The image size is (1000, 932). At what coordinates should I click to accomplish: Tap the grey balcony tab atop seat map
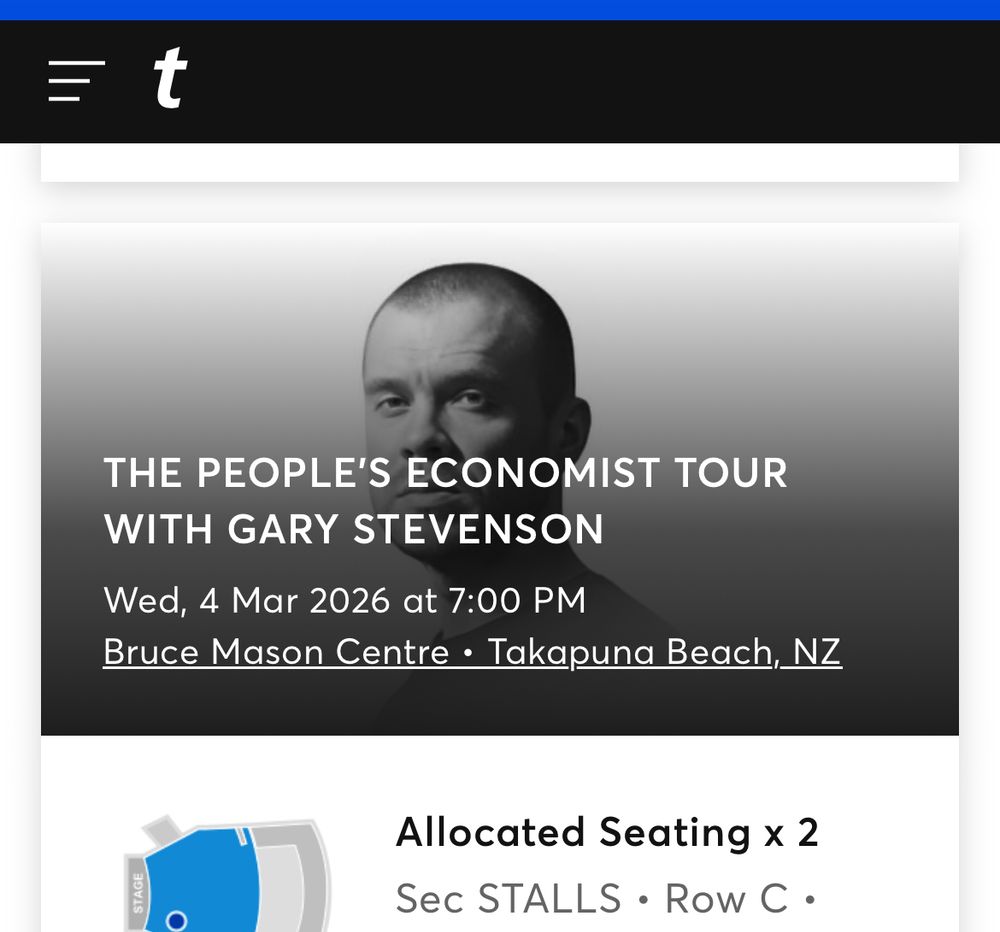[161, 829]
